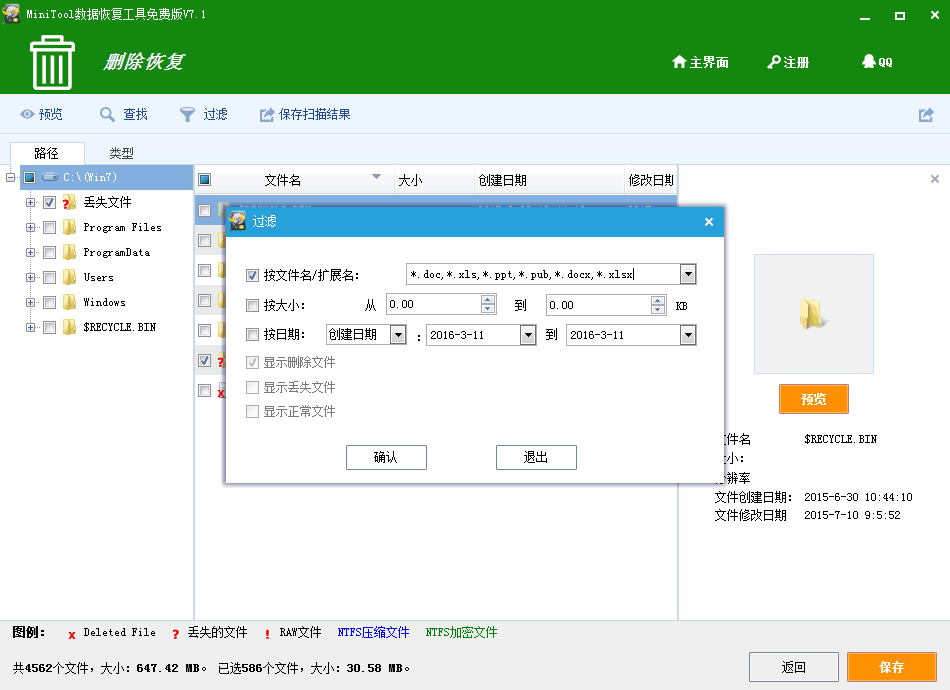Click the Save scan results icon

click(x=267, y=114)
